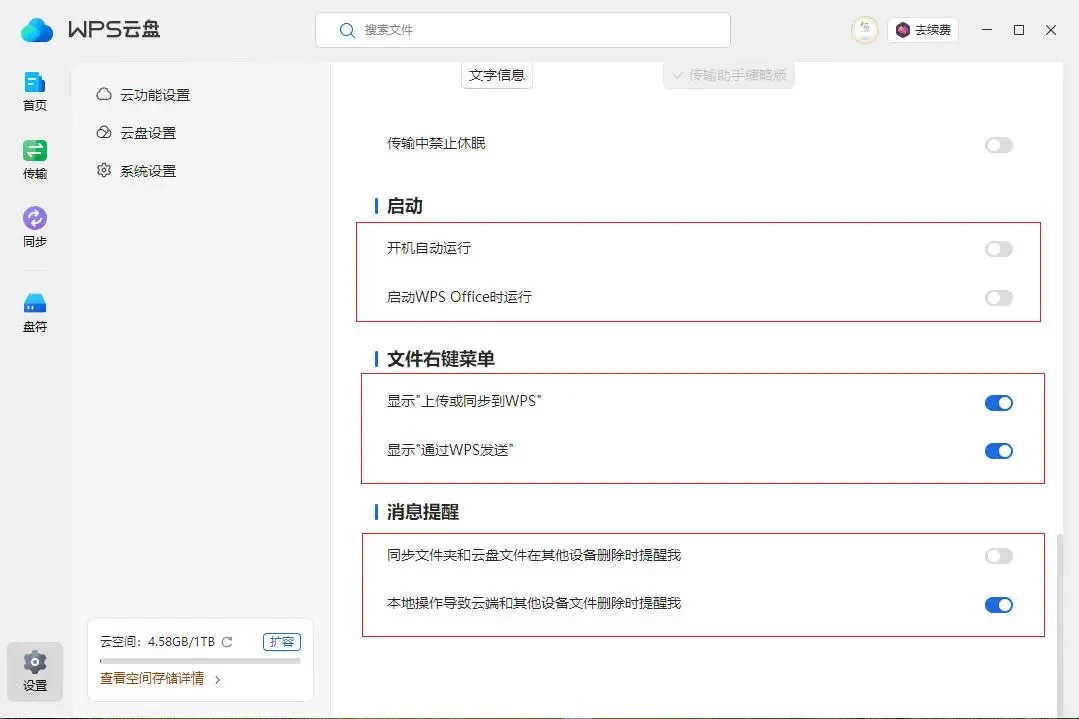
Task: Click the cloud space usage progress bar
Action: 200,661
